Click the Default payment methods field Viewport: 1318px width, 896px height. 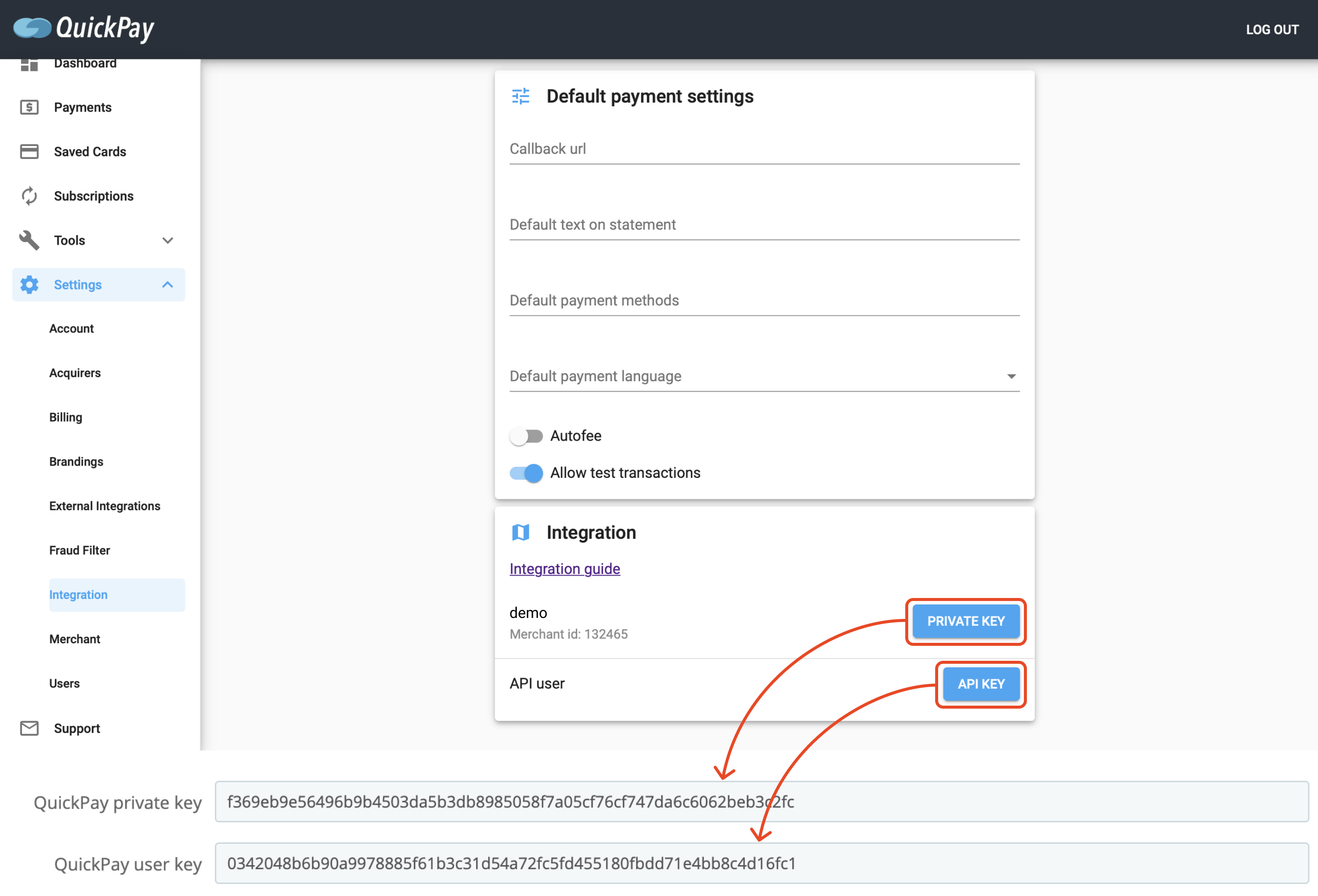point(765,300)
